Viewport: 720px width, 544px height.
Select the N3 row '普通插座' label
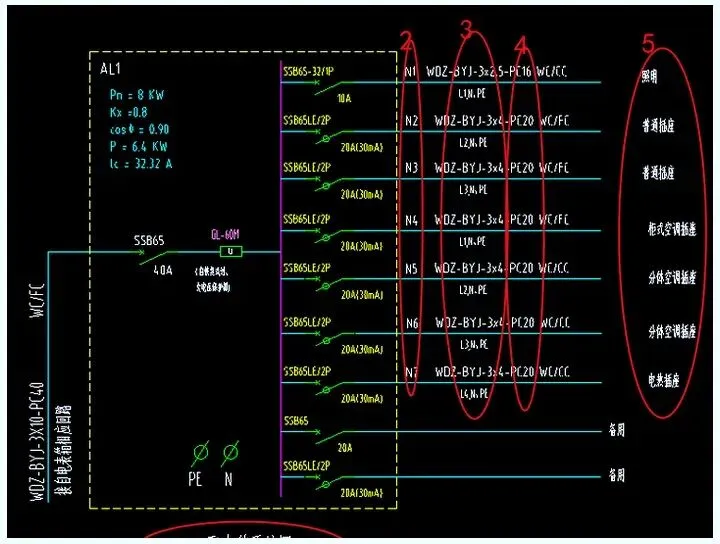[x=658, y=173]
